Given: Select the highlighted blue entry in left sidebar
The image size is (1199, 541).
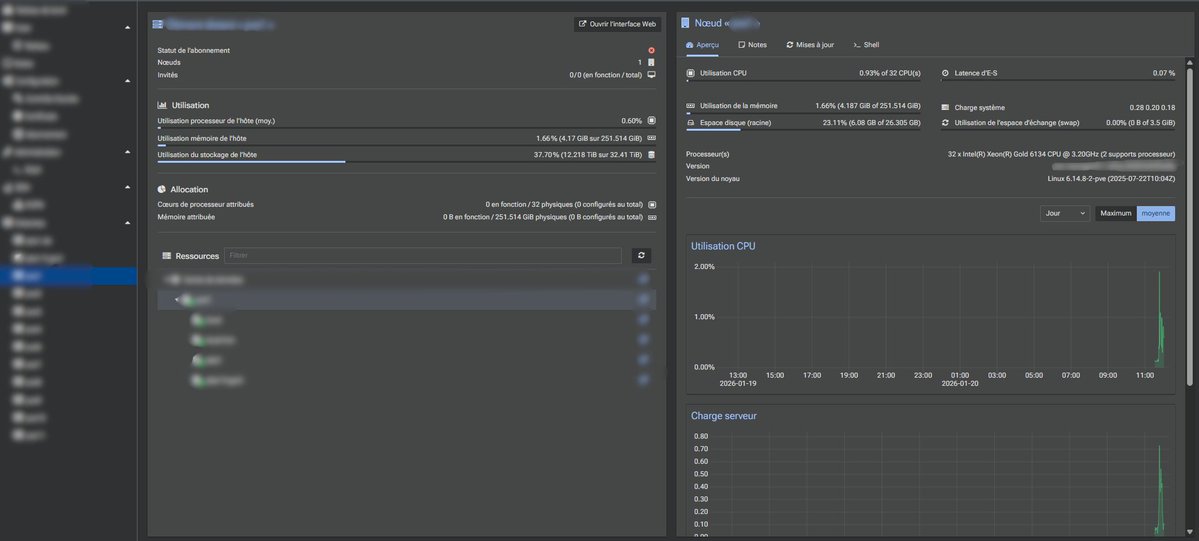Looking at the screenshot, I should click(69, 275).
